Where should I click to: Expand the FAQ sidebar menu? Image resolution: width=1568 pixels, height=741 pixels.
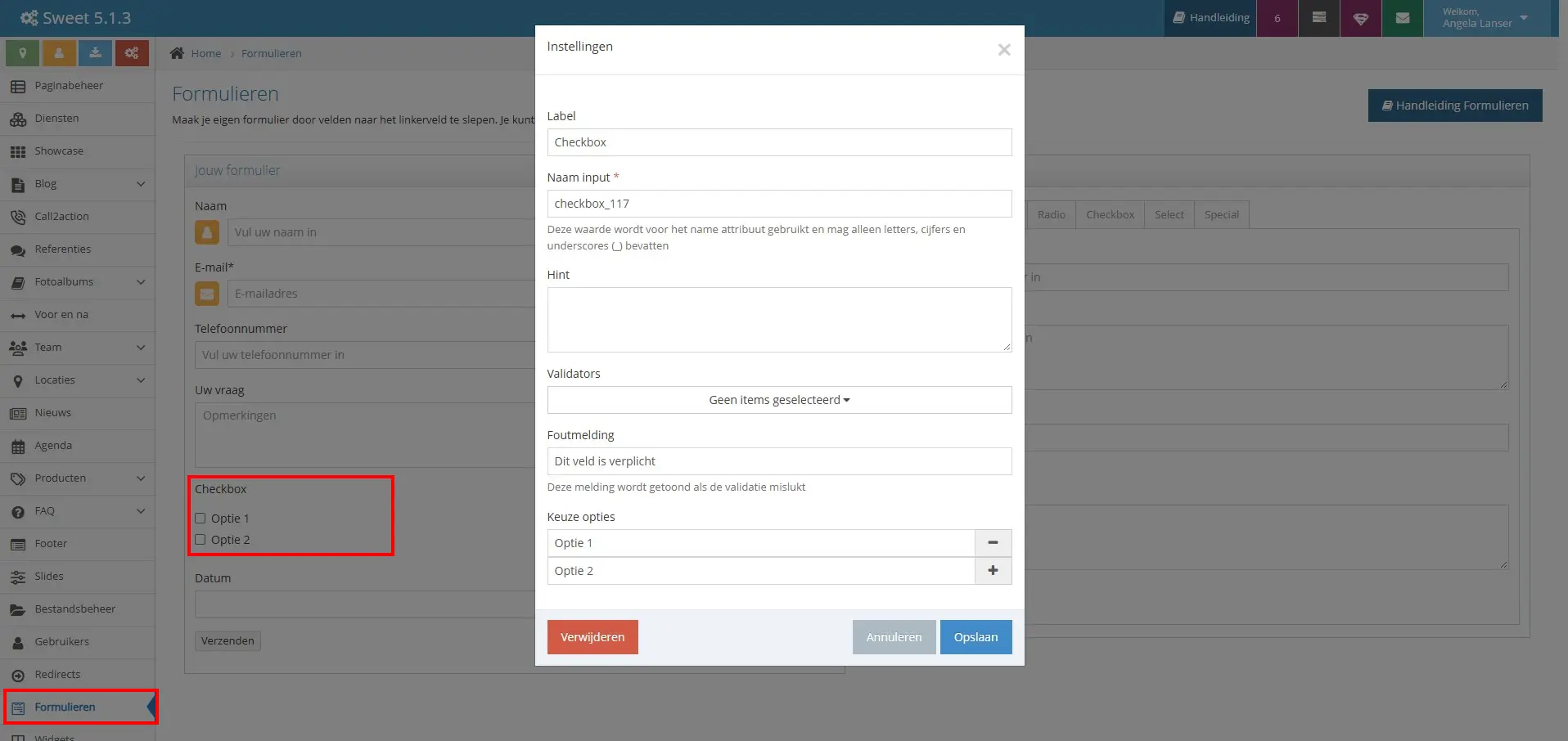pos(78,511)
